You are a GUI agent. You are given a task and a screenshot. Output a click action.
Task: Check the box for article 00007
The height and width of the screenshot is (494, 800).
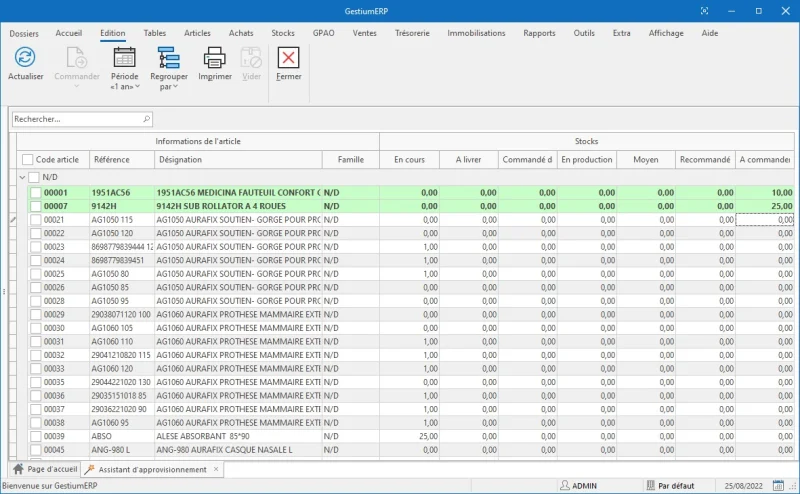point(35,206)
